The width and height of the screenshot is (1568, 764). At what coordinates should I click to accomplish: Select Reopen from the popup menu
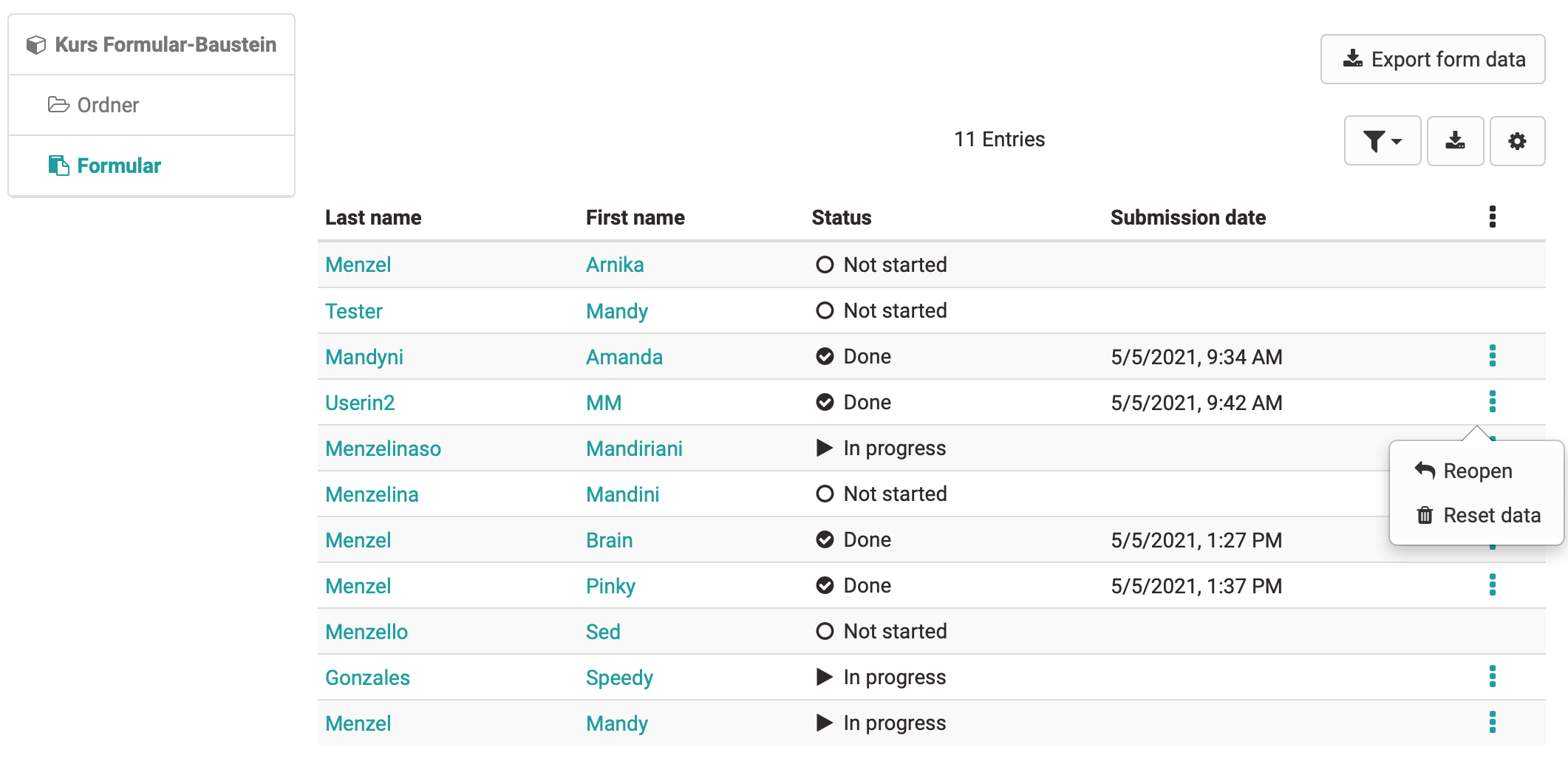pyautogui.click(x=1476, y=471)
